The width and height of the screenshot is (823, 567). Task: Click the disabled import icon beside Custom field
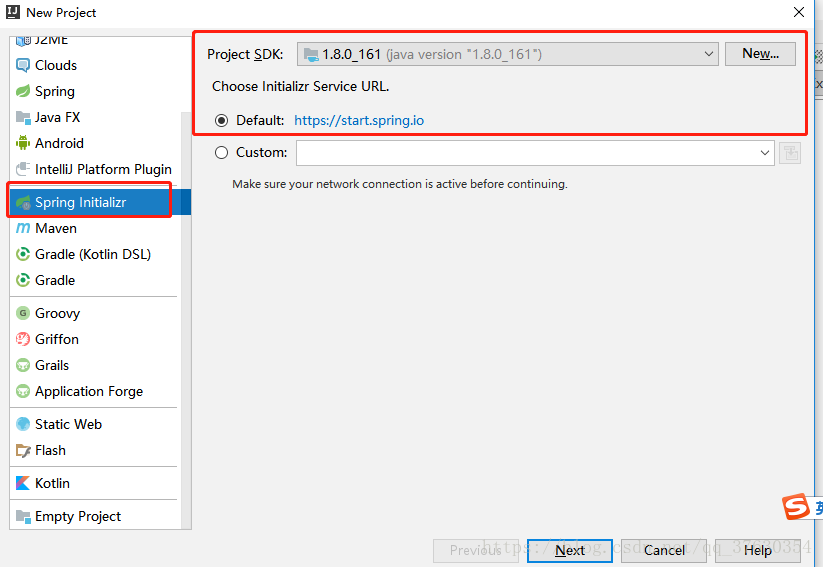point(789,153)
